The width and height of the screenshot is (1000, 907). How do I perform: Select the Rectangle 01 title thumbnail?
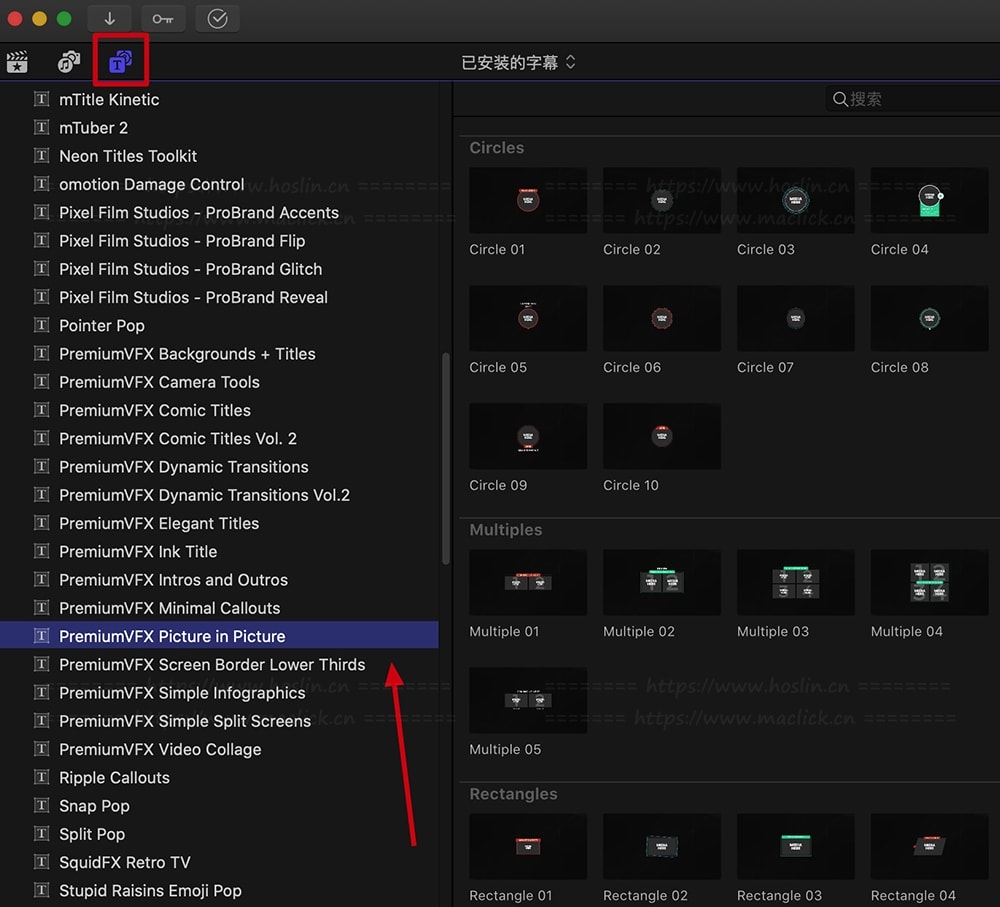[528, 846]
